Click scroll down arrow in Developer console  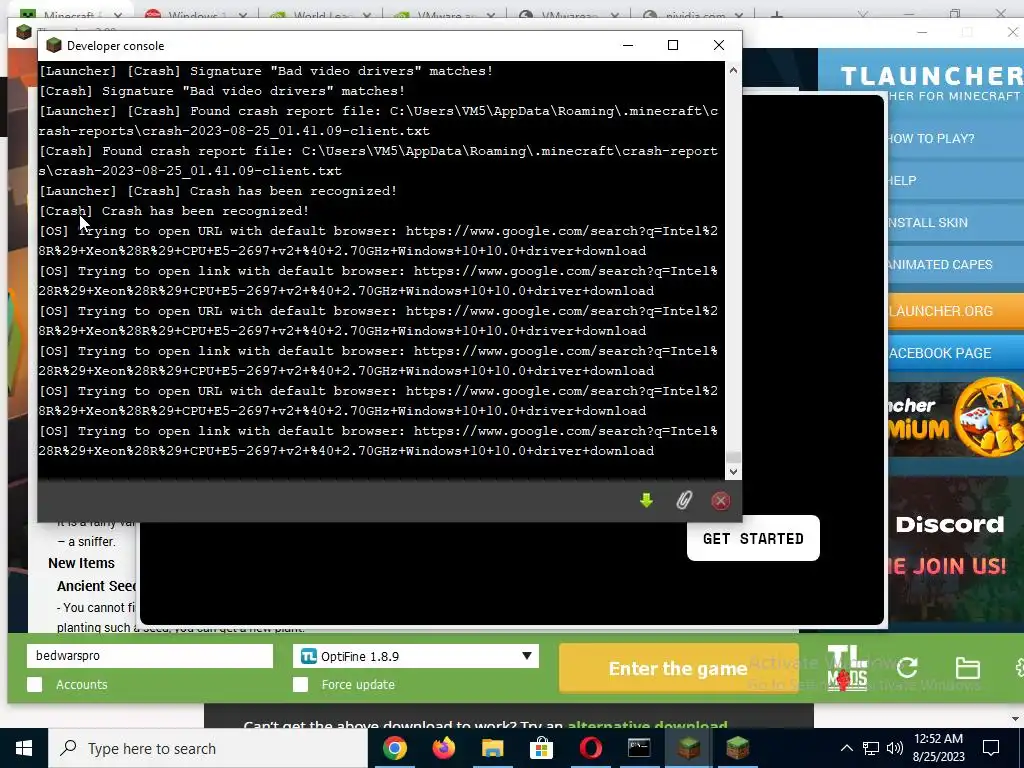pos(733,472)
